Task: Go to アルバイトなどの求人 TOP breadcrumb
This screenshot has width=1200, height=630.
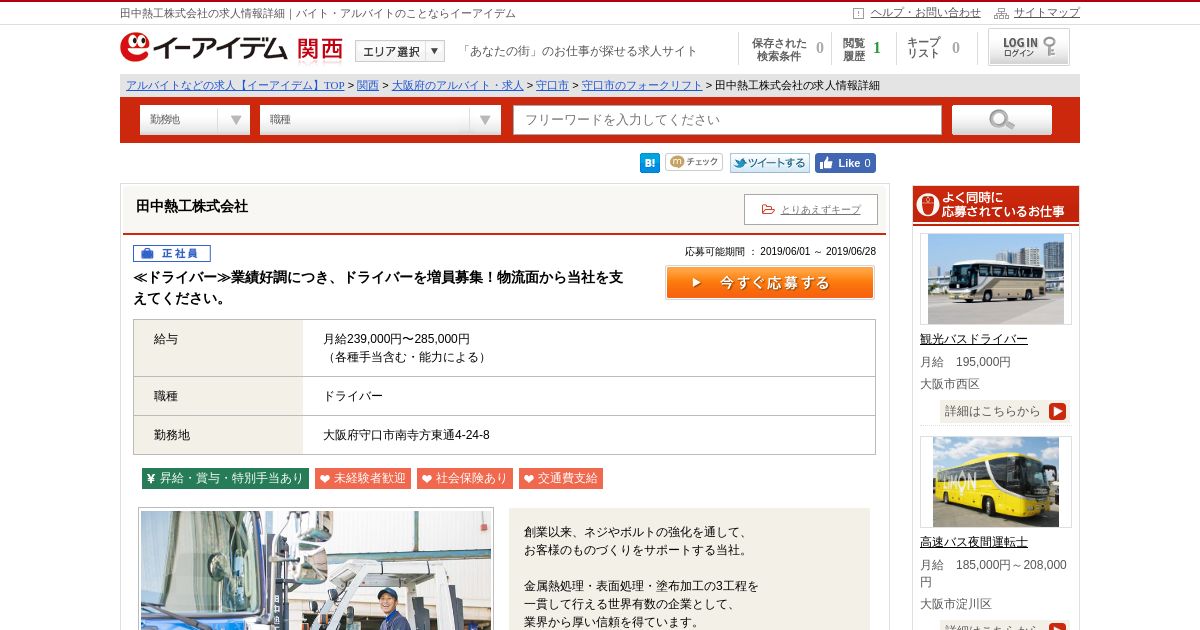Action: [235, 85]
